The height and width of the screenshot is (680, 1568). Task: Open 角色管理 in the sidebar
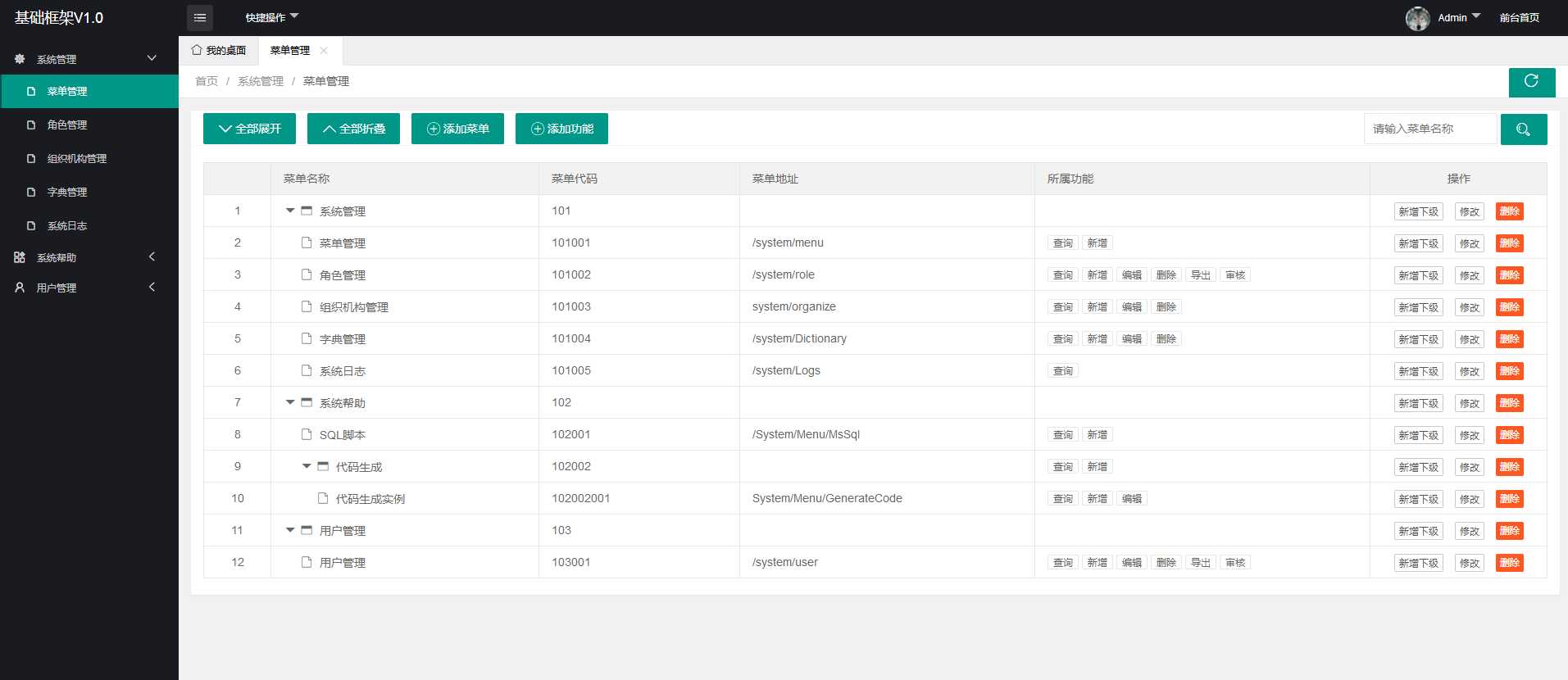click(x=89, y=125)
